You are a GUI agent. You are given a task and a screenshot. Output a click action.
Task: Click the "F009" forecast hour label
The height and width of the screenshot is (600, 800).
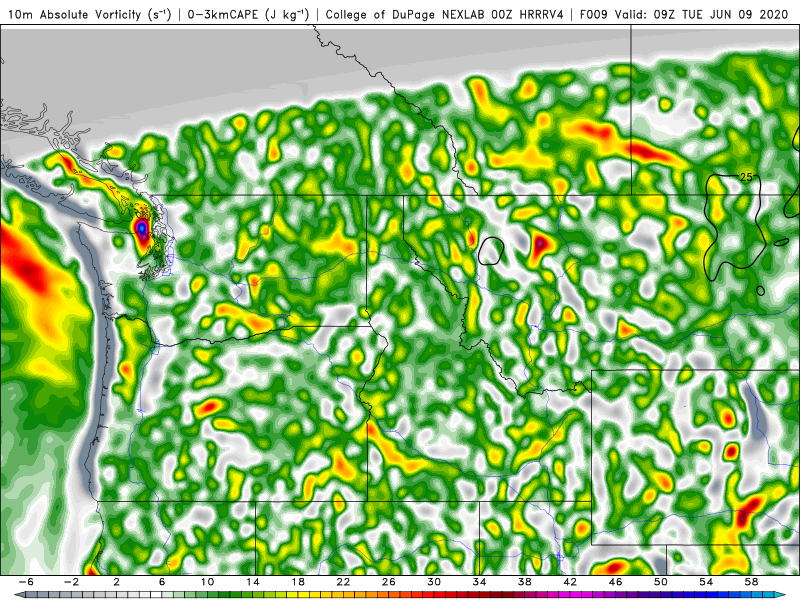coord(593,15)
